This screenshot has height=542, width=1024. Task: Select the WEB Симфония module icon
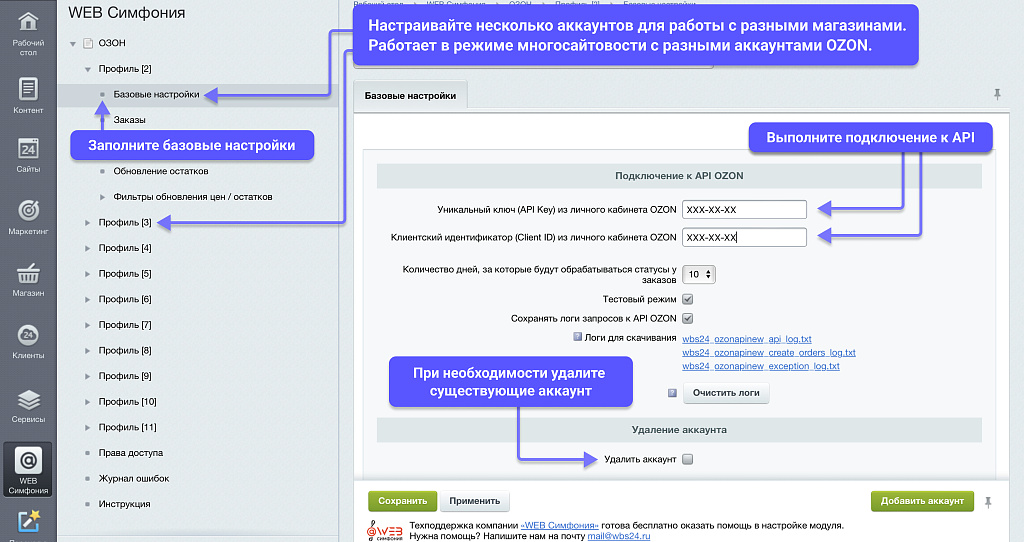tap(28, 467)
